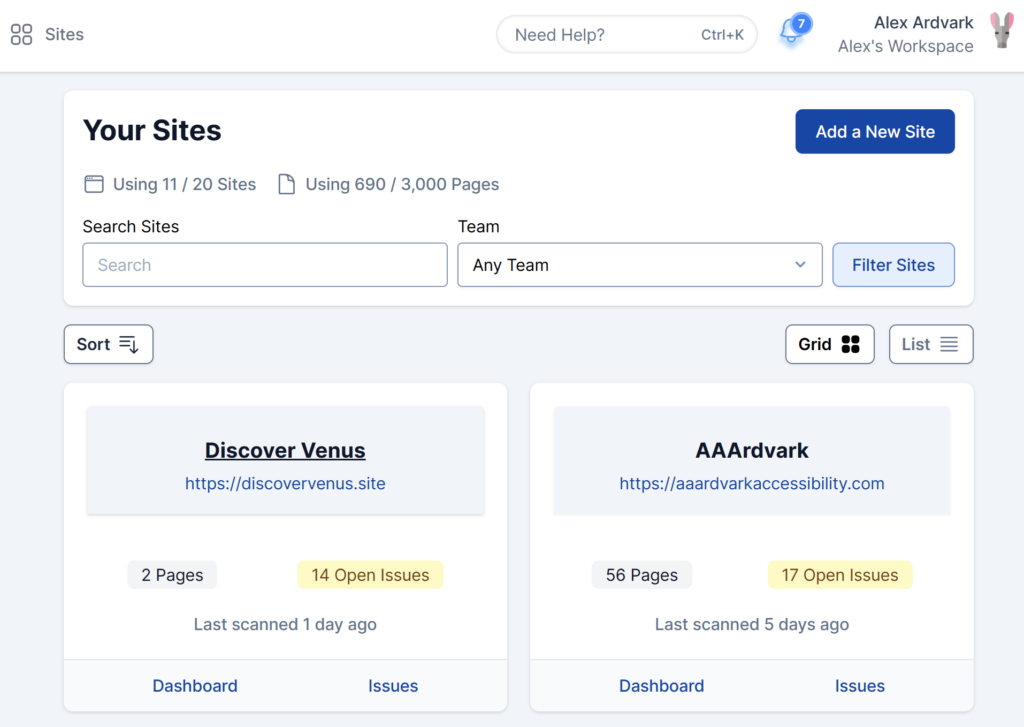The image size is (1024, 727).
Task: Click the Add a New Site button
Action: pyautogui.click(x=874, y=131)
